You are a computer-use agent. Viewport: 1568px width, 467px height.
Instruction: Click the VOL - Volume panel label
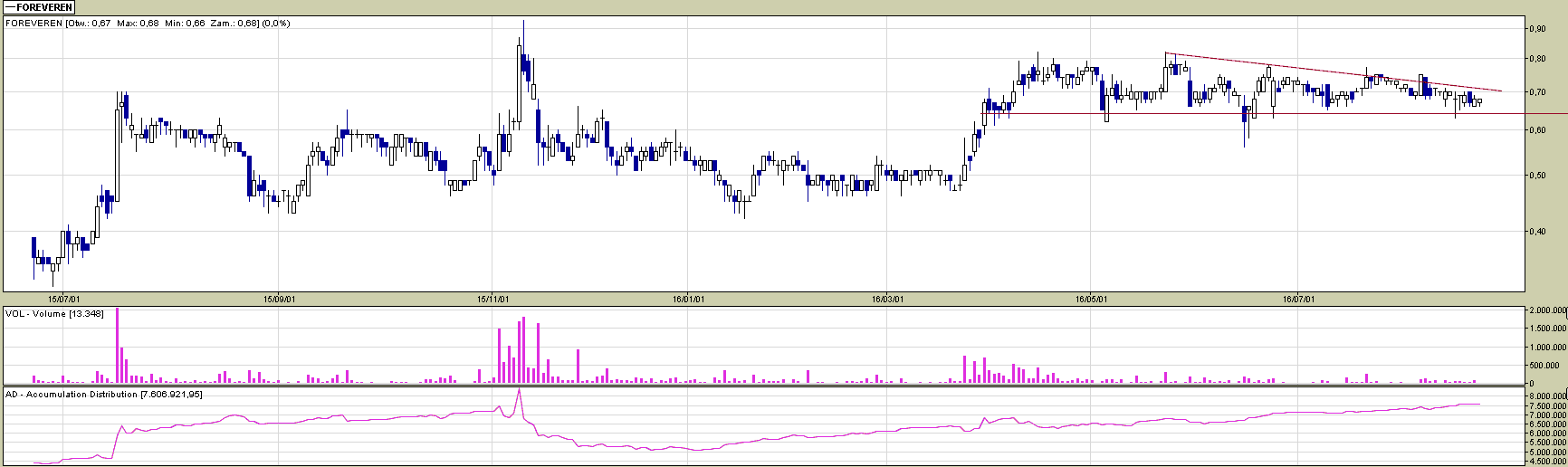click(54, 314)
